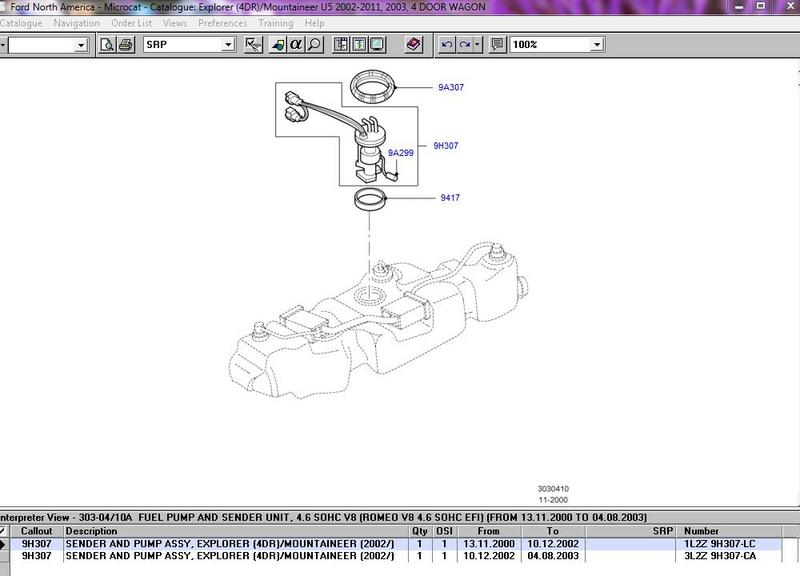The image size is (800, 576).
Task: Click the Callout column header
Action: (37, 531)
